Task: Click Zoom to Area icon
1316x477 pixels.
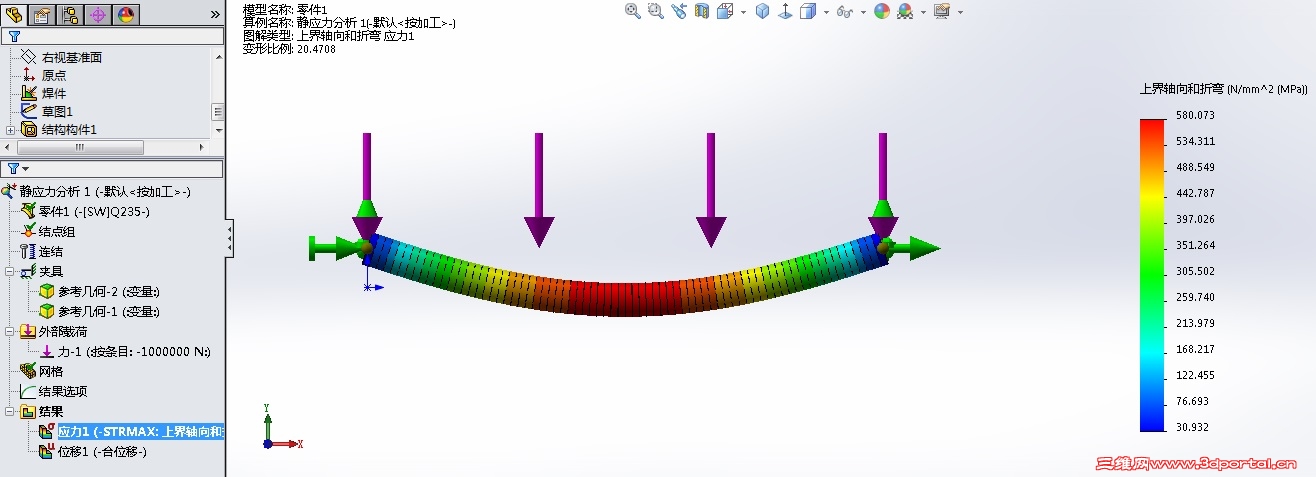Action: pos(655,11)
